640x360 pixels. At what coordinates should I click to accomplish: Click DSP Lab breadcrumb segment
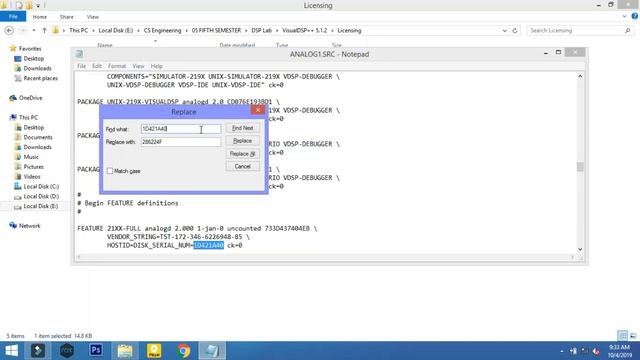tap(262, 31)
